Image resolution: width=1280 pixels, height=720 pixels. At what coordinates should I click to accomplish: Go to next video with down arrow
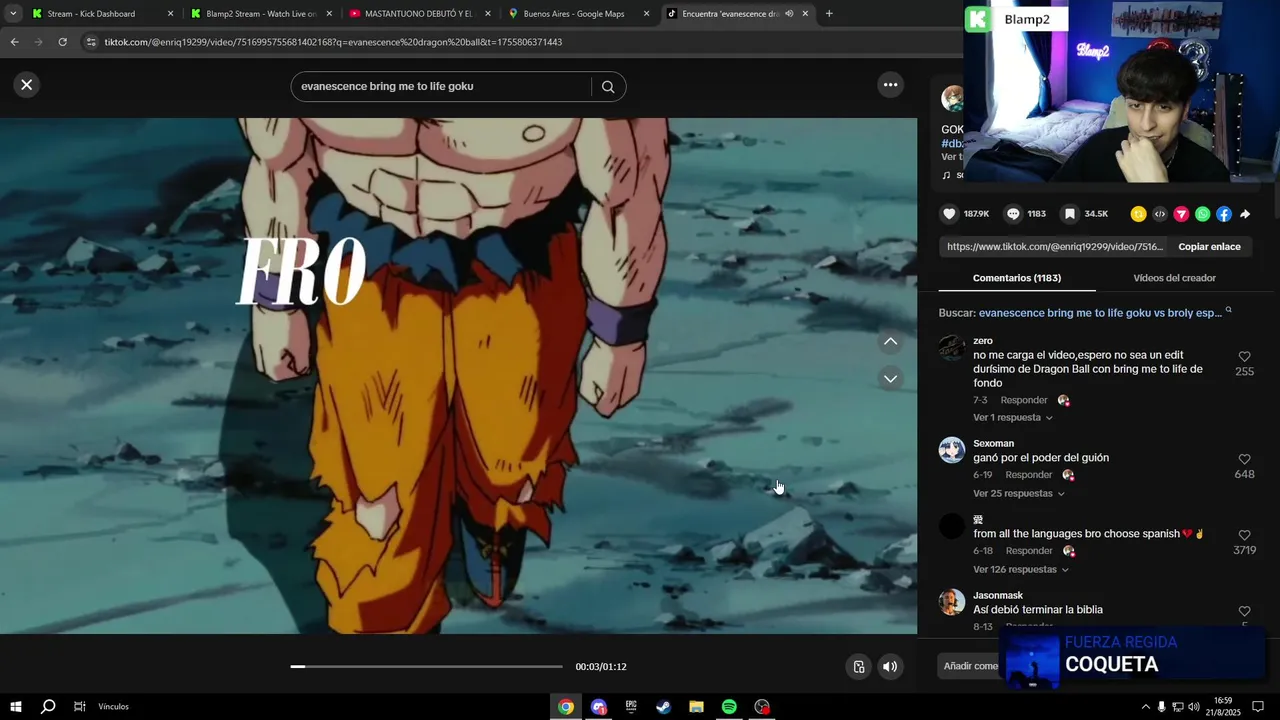[x=890, y=379]
